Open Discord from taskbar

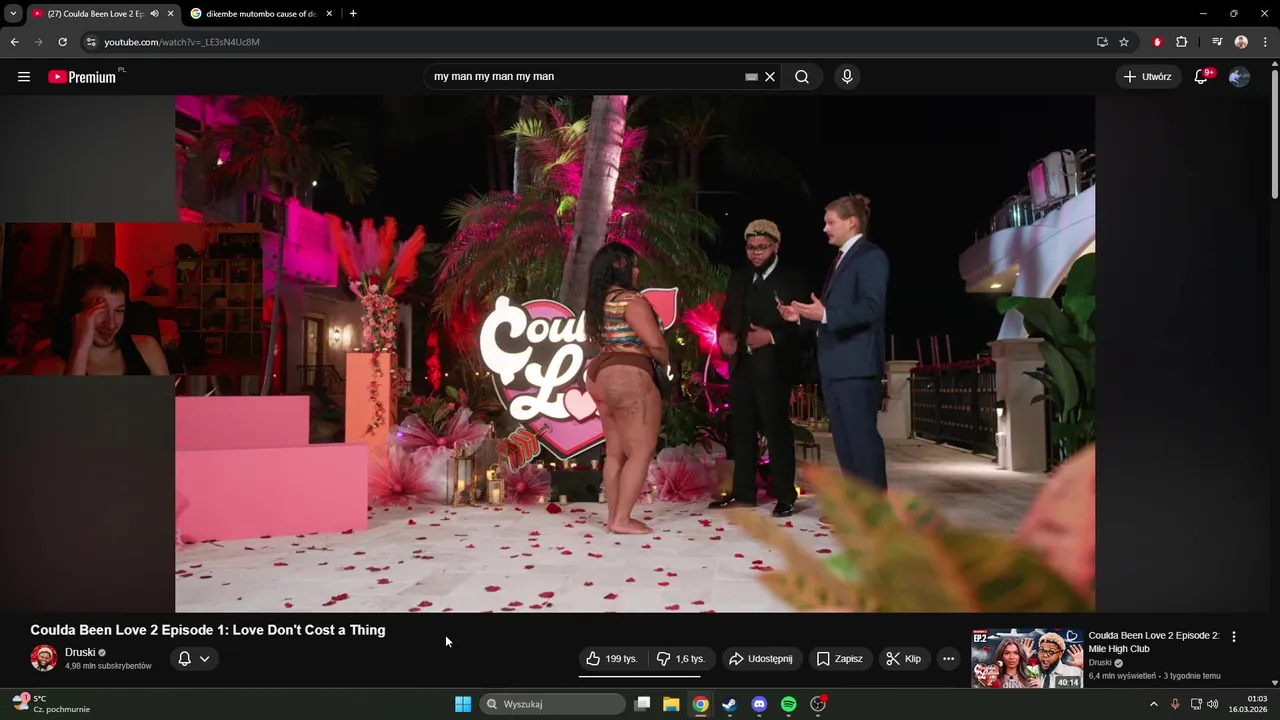(759, 704)
